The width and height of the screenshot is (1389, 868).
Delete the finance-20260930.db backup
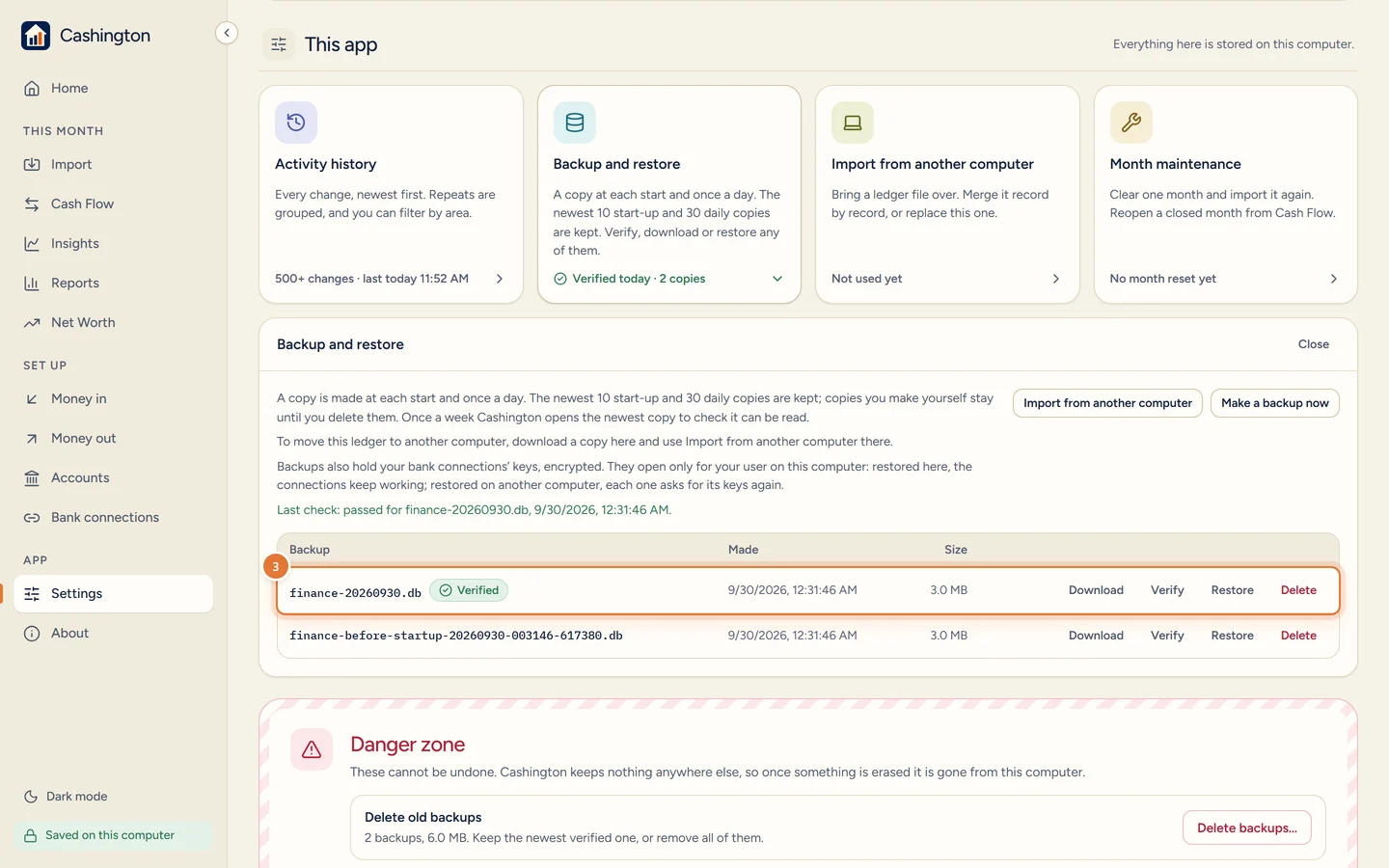click(1298, 590)
